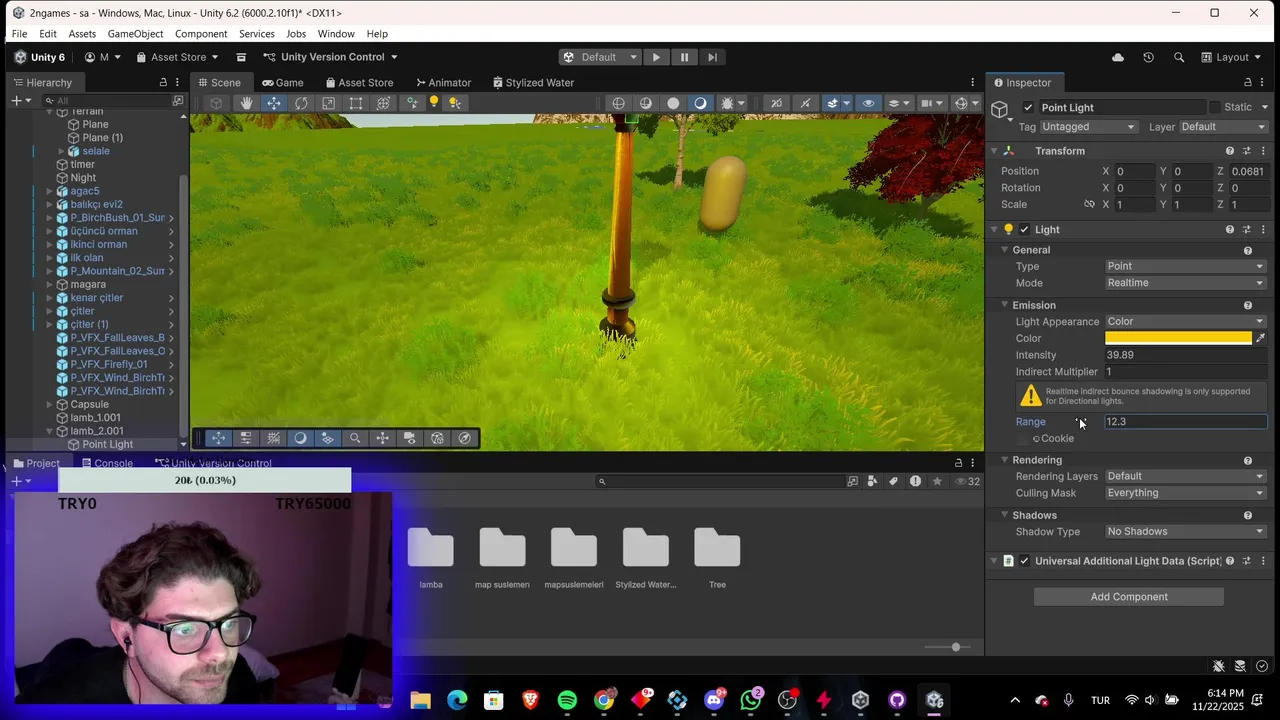Toggle Light component enabled checkbox
Screen dimensions: 1280x720
click(x=1024, y=230)
